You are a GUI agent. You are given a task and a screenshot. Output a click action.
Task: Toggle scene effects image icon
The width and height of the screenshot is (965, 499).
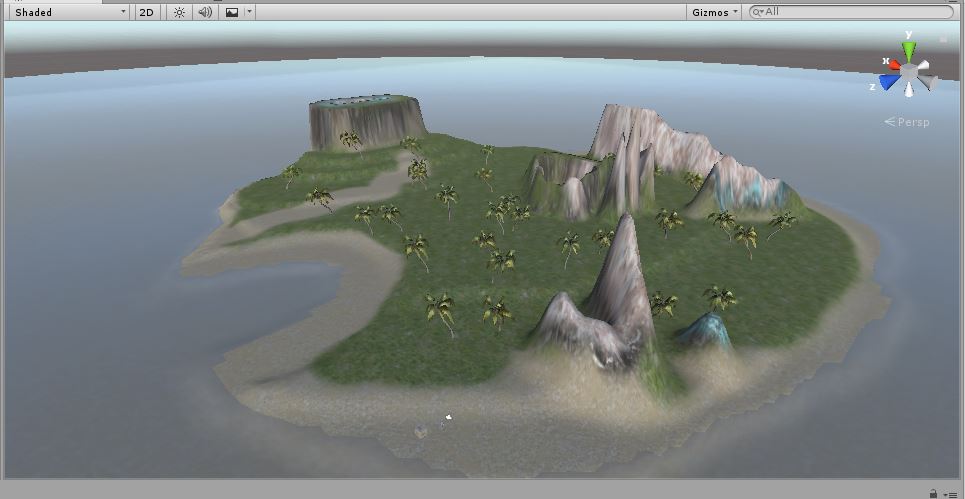tap(232, 12)
